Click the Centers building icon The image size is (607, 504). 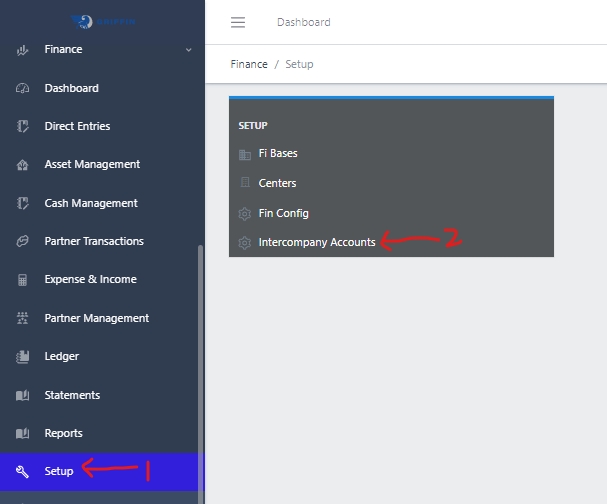245,182
